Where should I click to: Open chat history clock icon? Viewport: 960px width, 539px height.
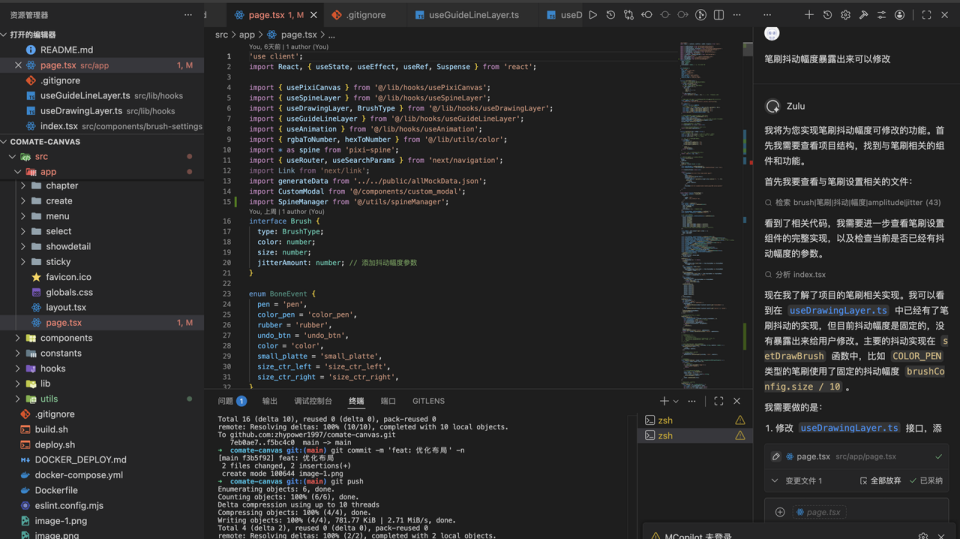[827, 15]
